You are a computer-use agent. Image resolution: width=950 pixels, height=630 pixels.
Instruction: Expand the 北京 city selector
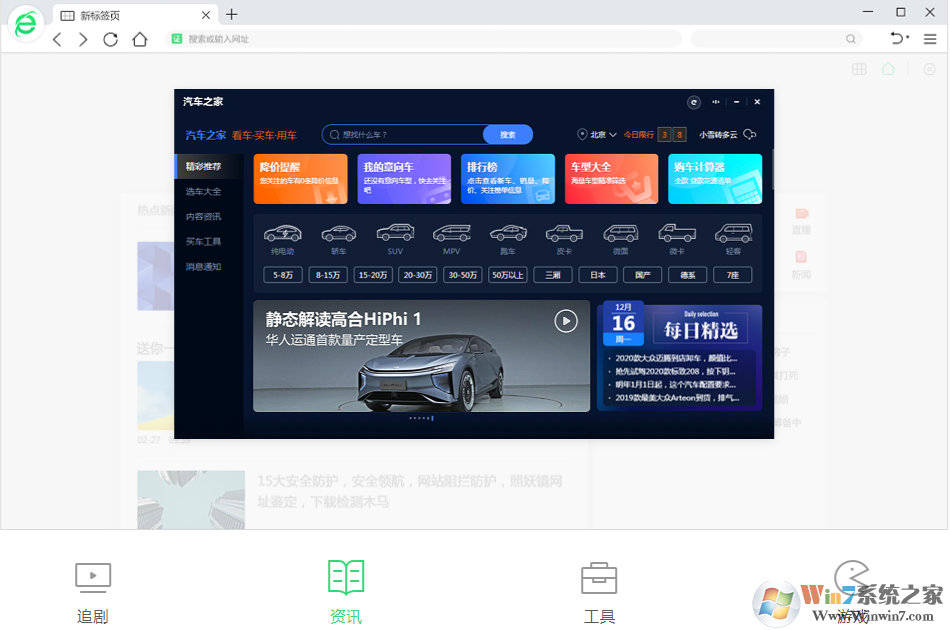pos(597,133)
